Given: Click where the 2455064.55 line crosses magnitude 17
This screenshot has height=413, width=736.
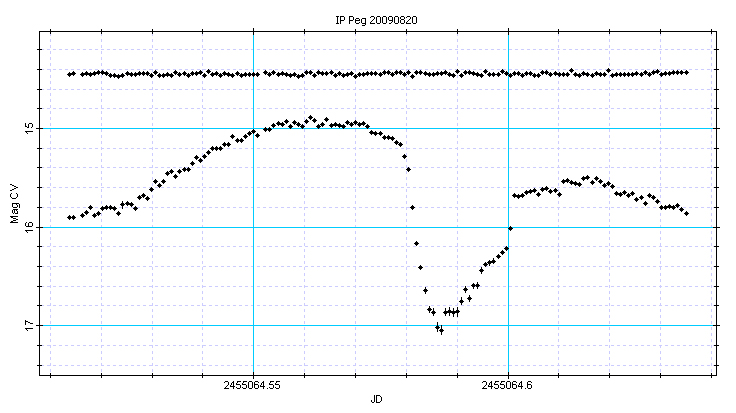Looking at the screenshot, I should 253,325.
